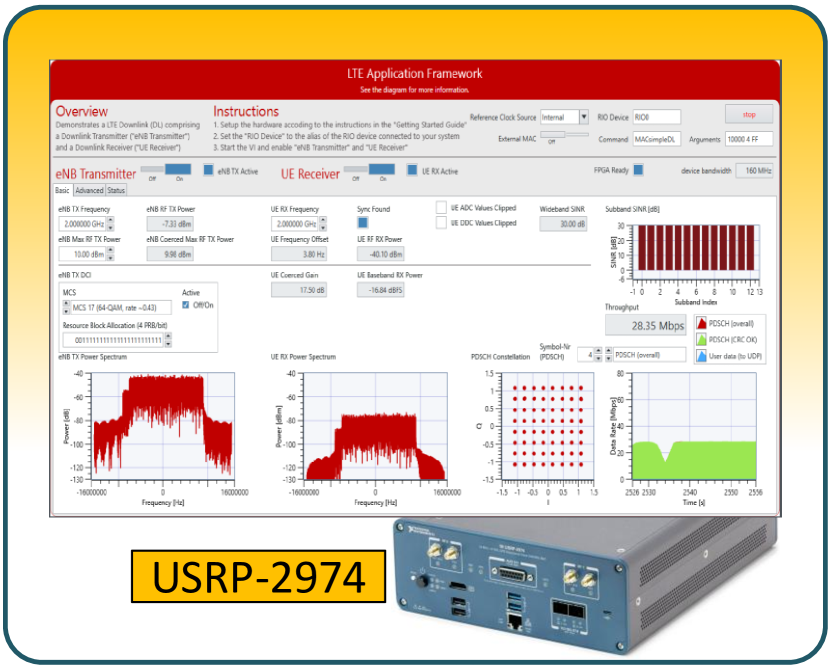The height and width of the screenshot is (665, 830).
Task: Click the Resource Block Allocation stepper
Action: pos(168,340)
